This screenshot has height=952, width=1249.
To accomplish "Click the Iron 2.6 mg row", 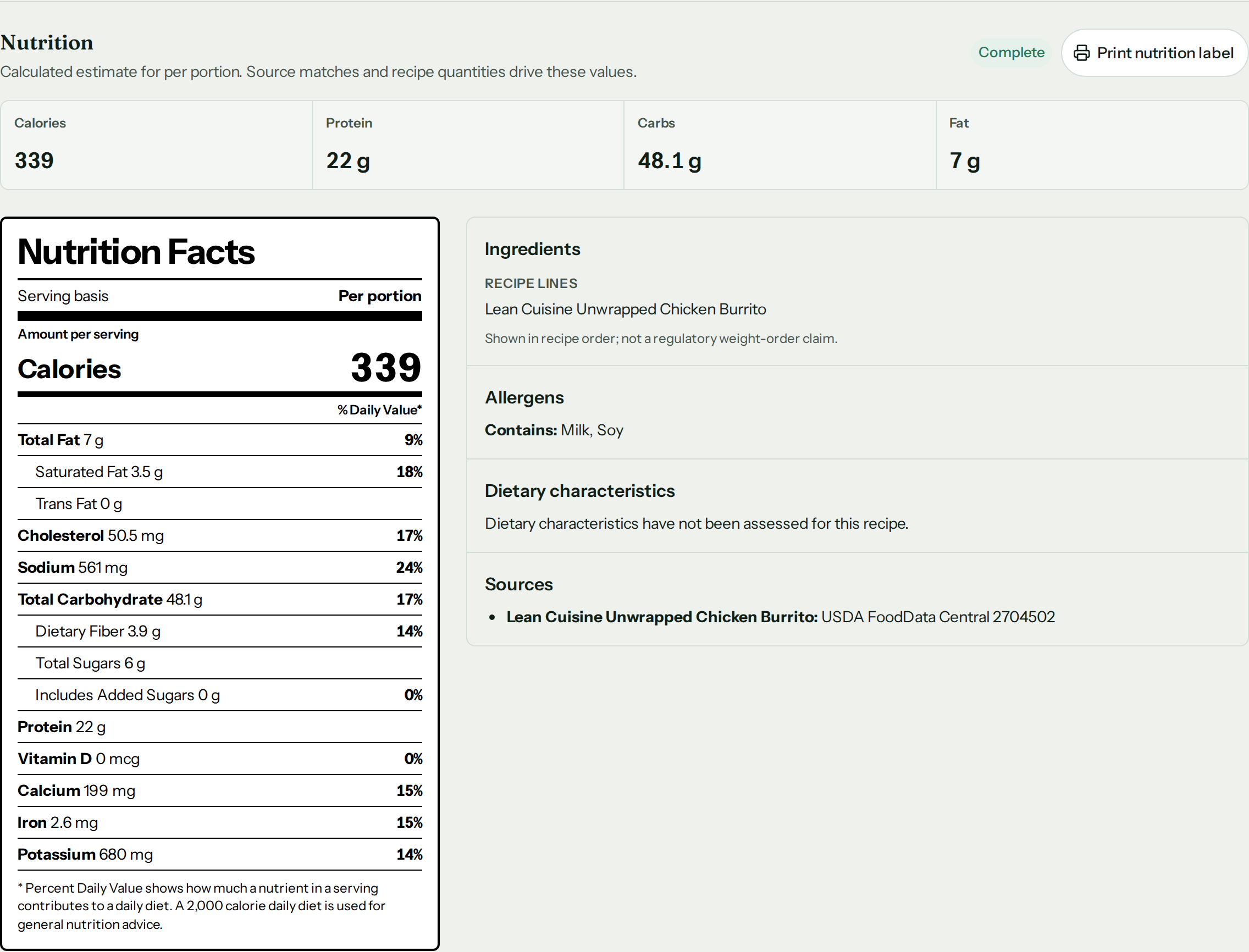I will 220,822.
